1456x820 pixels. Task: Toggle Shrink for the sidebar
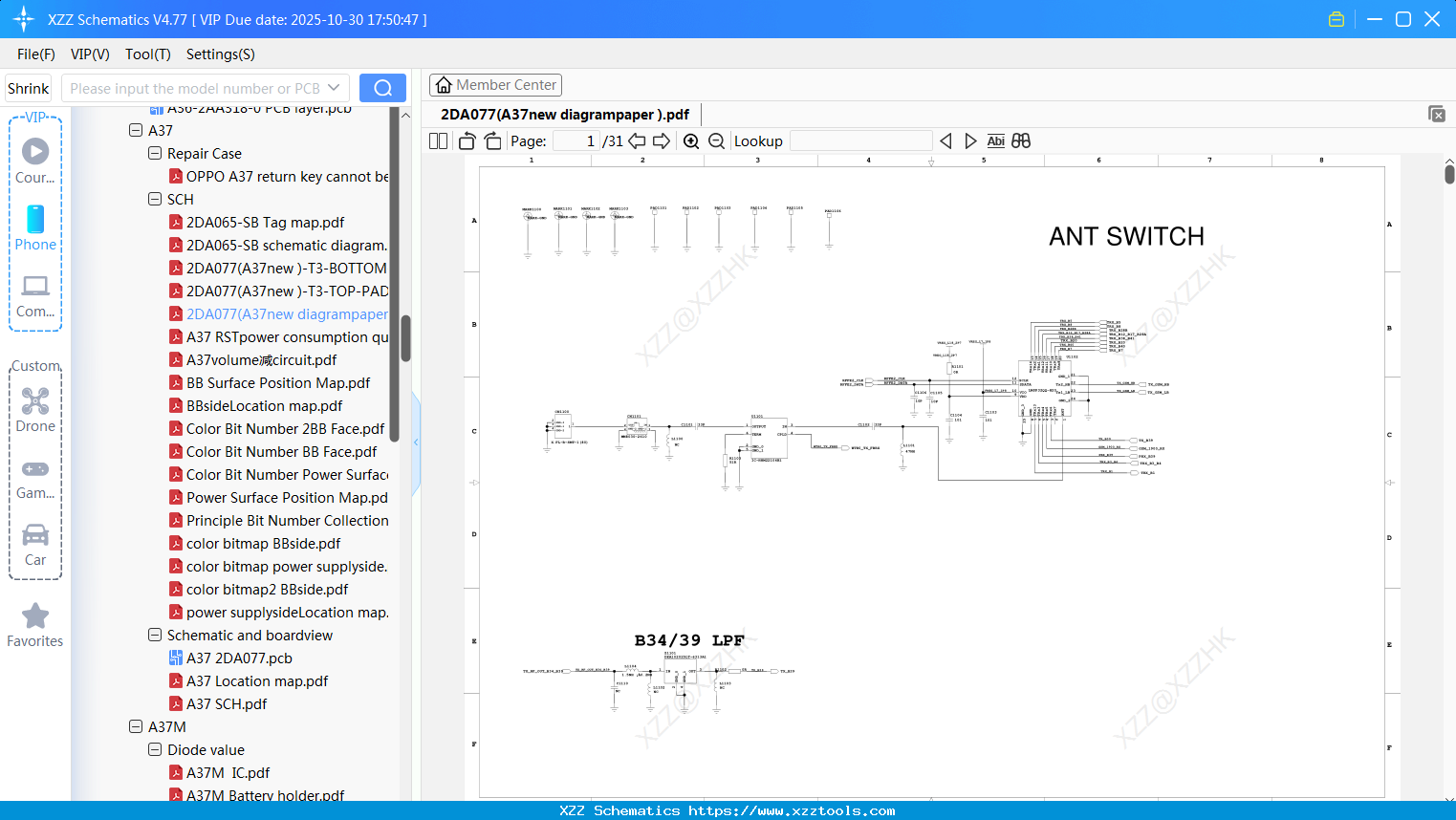click(x=28, y=88)
